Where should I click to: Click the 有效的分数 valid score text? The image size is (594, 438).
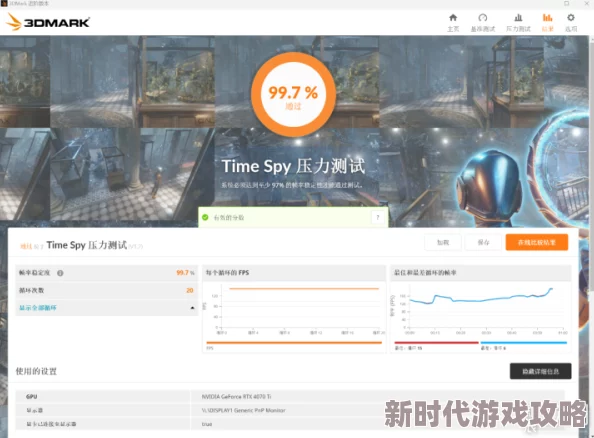pyautogui.click(x=229, y=217)
